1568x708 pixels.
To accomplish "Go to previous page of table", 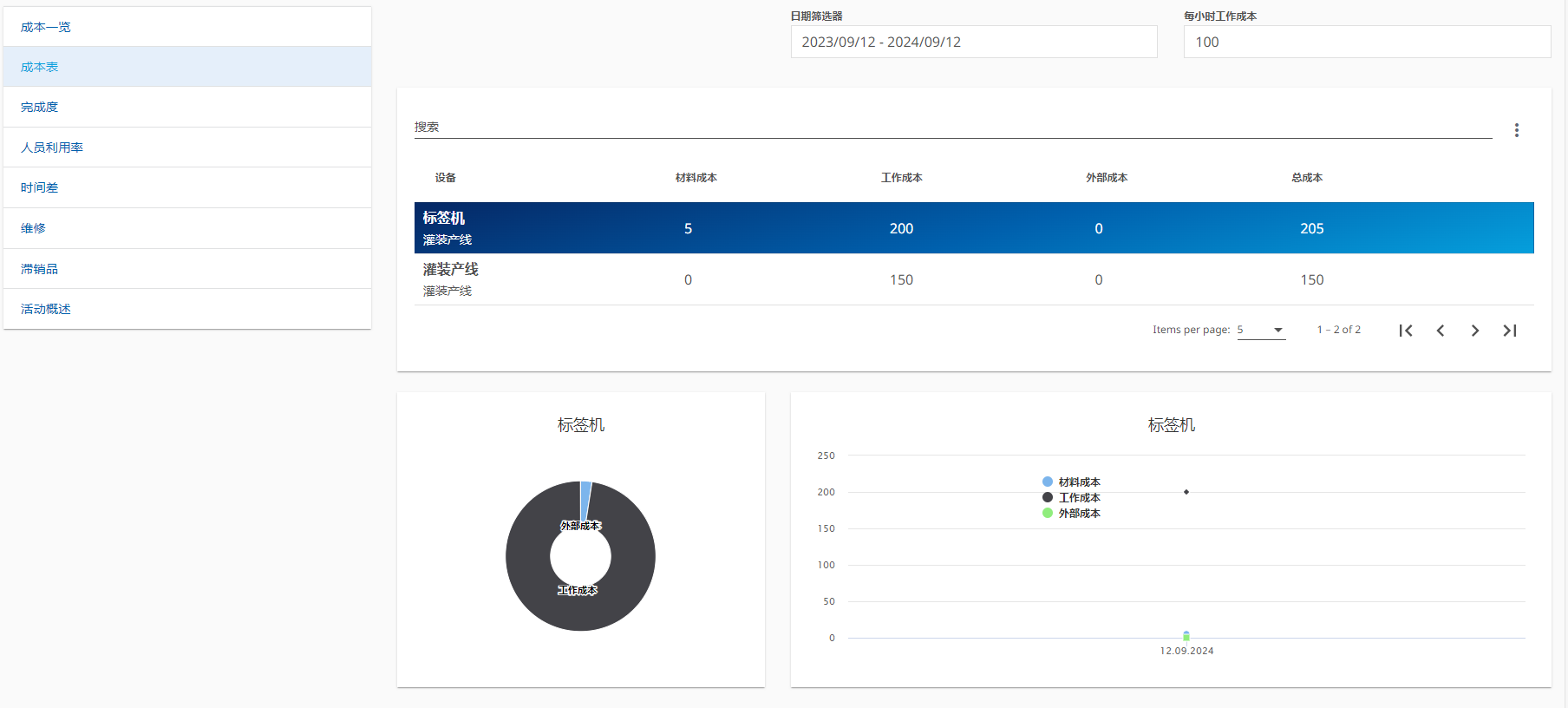I will point(1441,331).
